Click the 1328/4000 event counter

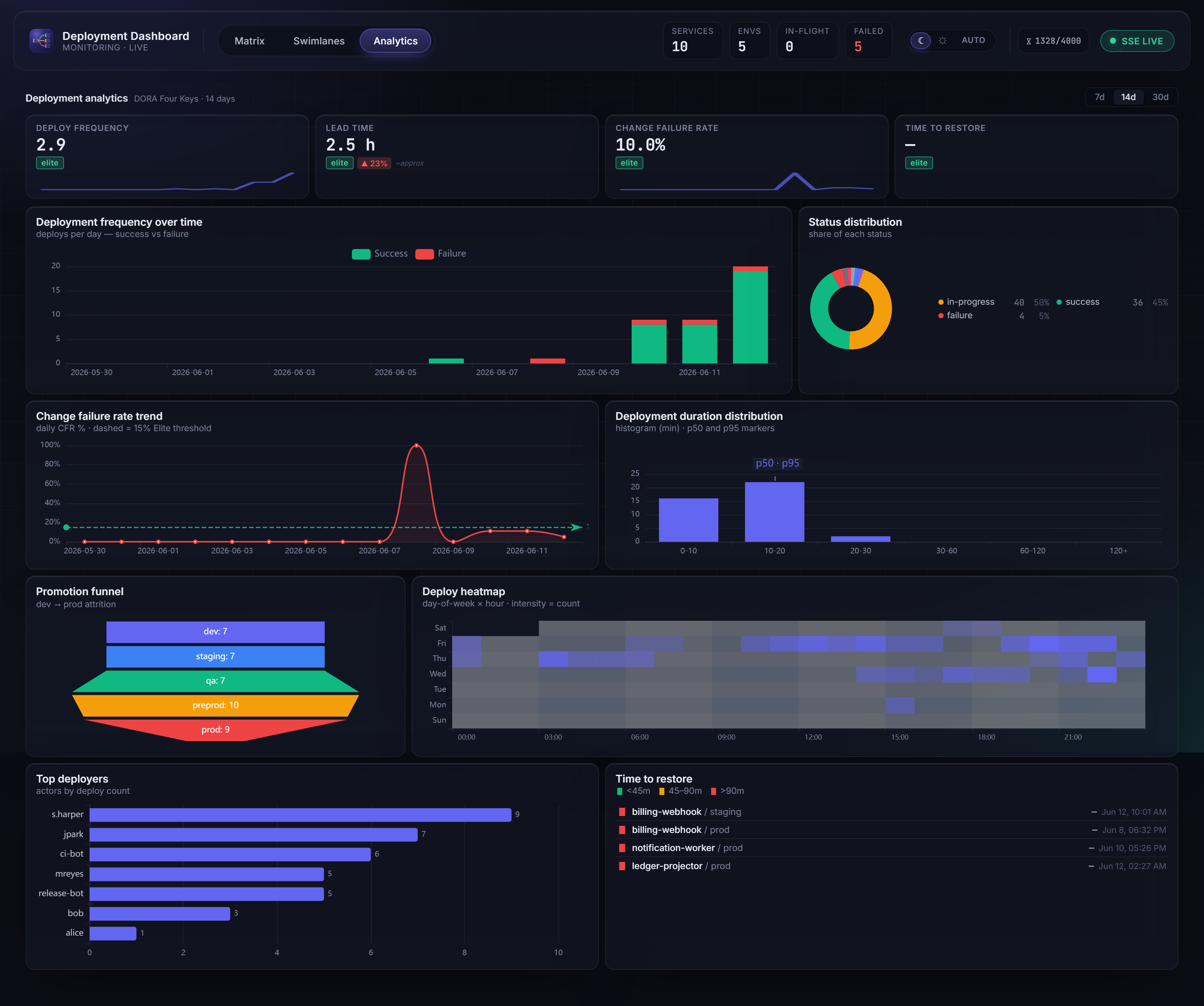[x=1053, y=41]
